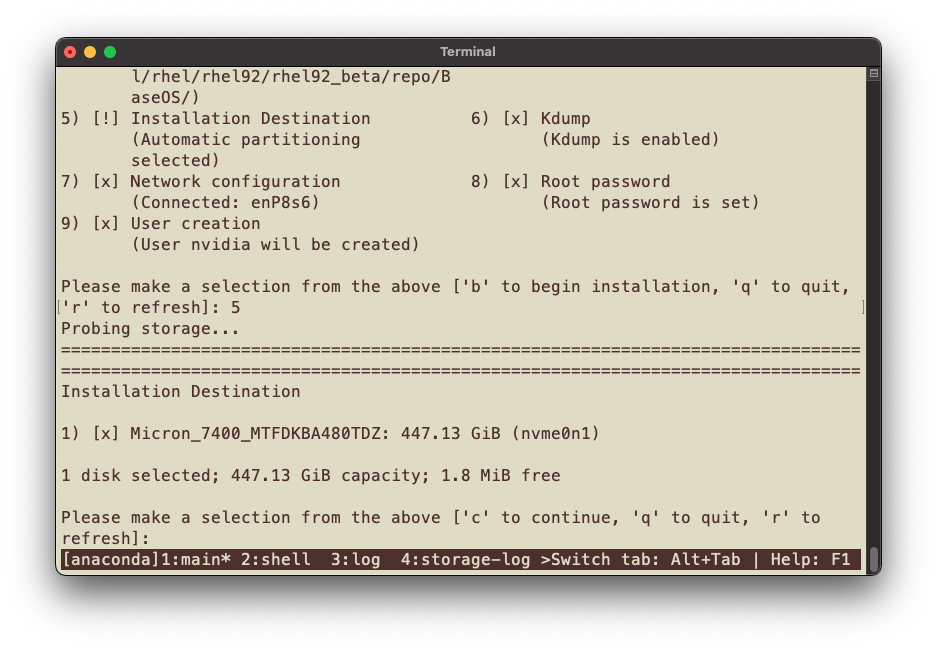The image size is (937, 649).
Task: Click the Network configuration [x] marker
Action: click(106, 181)
